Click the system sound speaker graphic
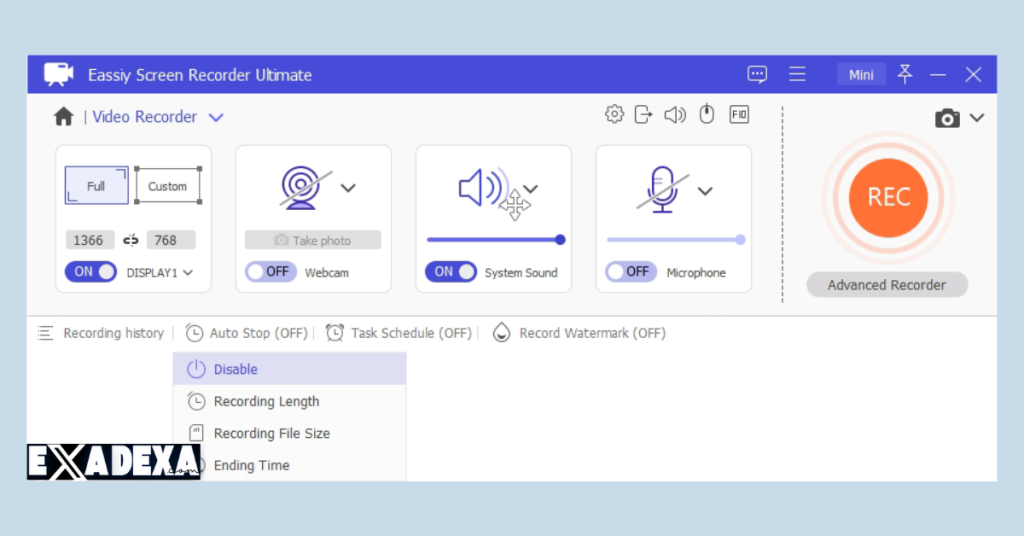The image size is (1024, 536). (482, 188)
